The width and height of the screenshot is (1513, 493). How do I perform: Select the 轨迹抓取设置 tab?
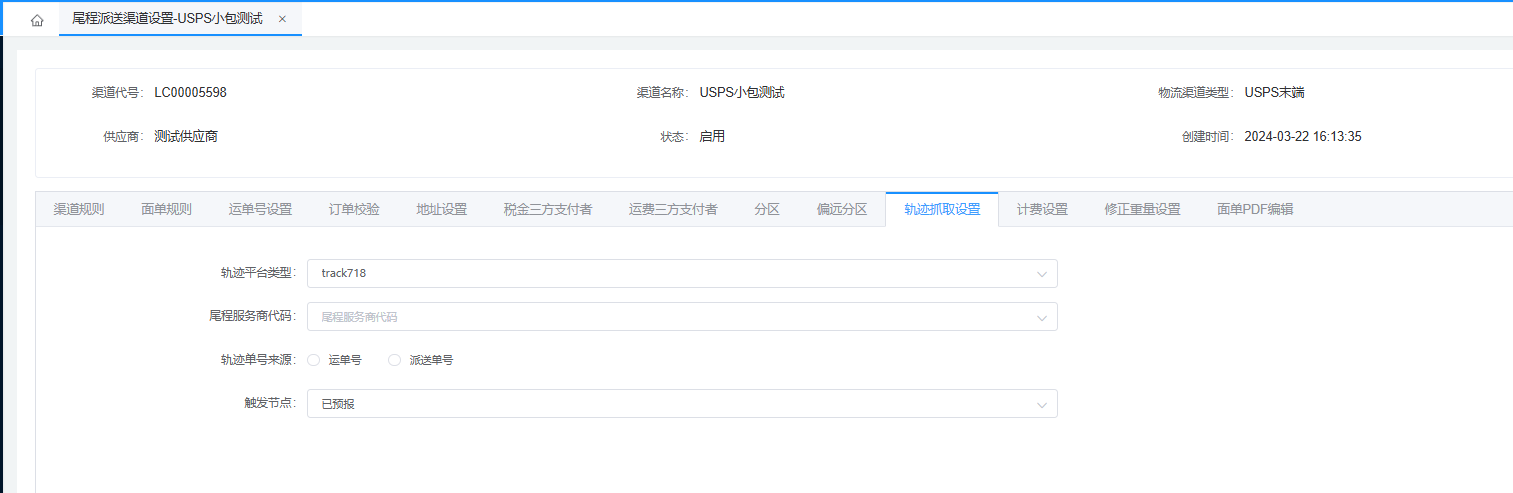pyautogui.click(x=942, y=209)
